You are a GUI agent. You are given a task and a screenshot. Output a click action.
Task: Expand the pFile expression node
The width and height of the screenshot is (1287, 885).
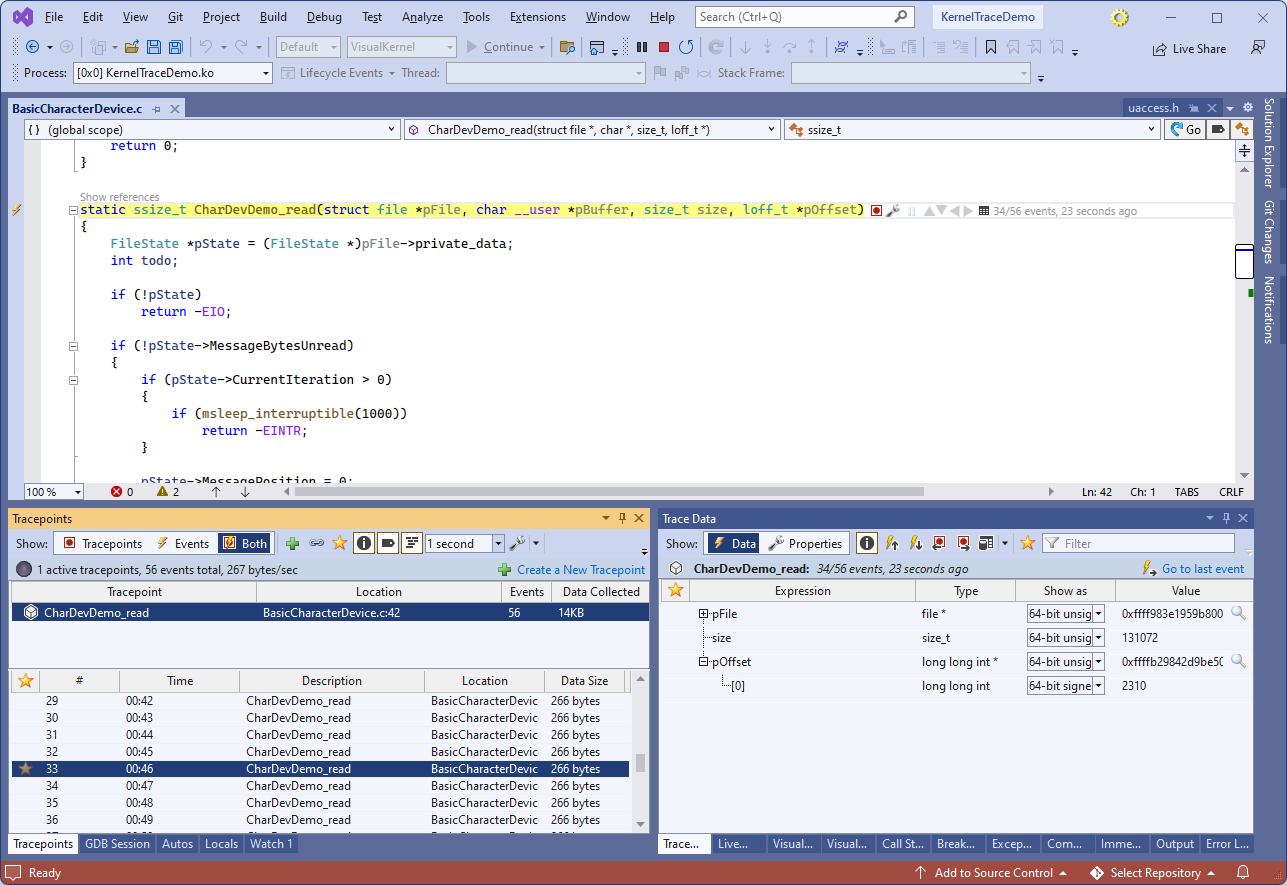704,614
